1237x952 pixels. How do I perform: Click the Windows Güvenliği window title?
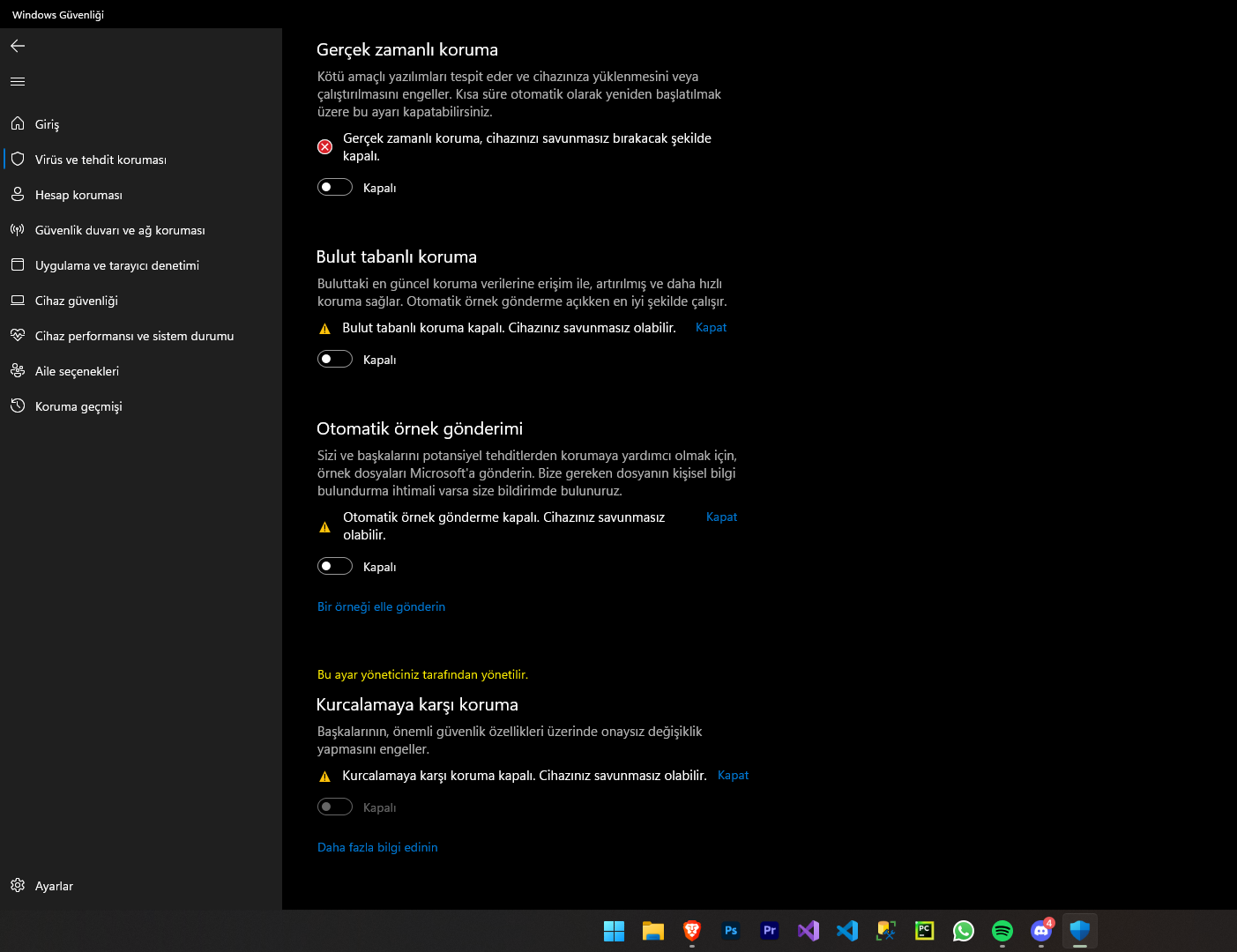pyautogui.click(x=58, y=15)
